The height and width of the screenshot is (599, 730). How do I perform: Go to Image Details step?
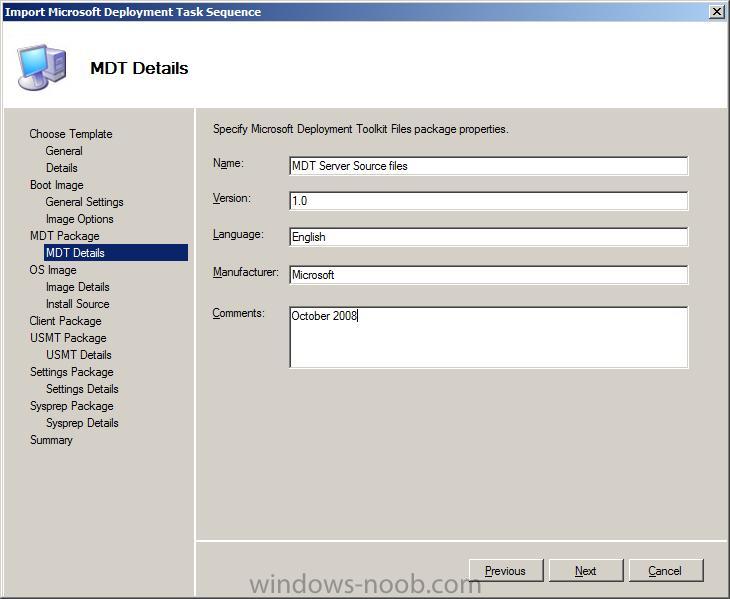tap(77, 287)
